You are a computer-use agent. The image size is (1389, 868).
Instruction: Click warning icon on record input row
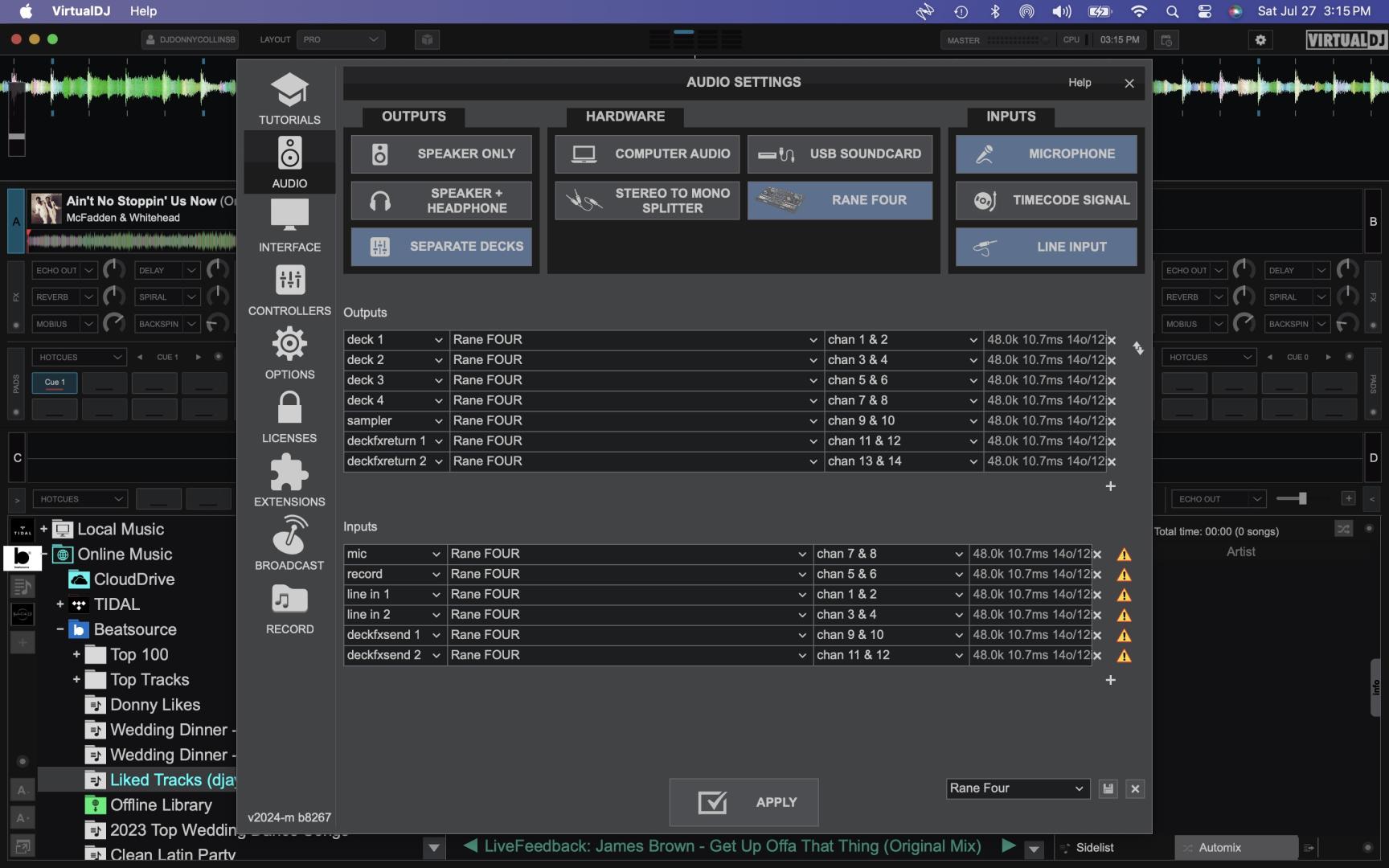tap(1124, 575)
